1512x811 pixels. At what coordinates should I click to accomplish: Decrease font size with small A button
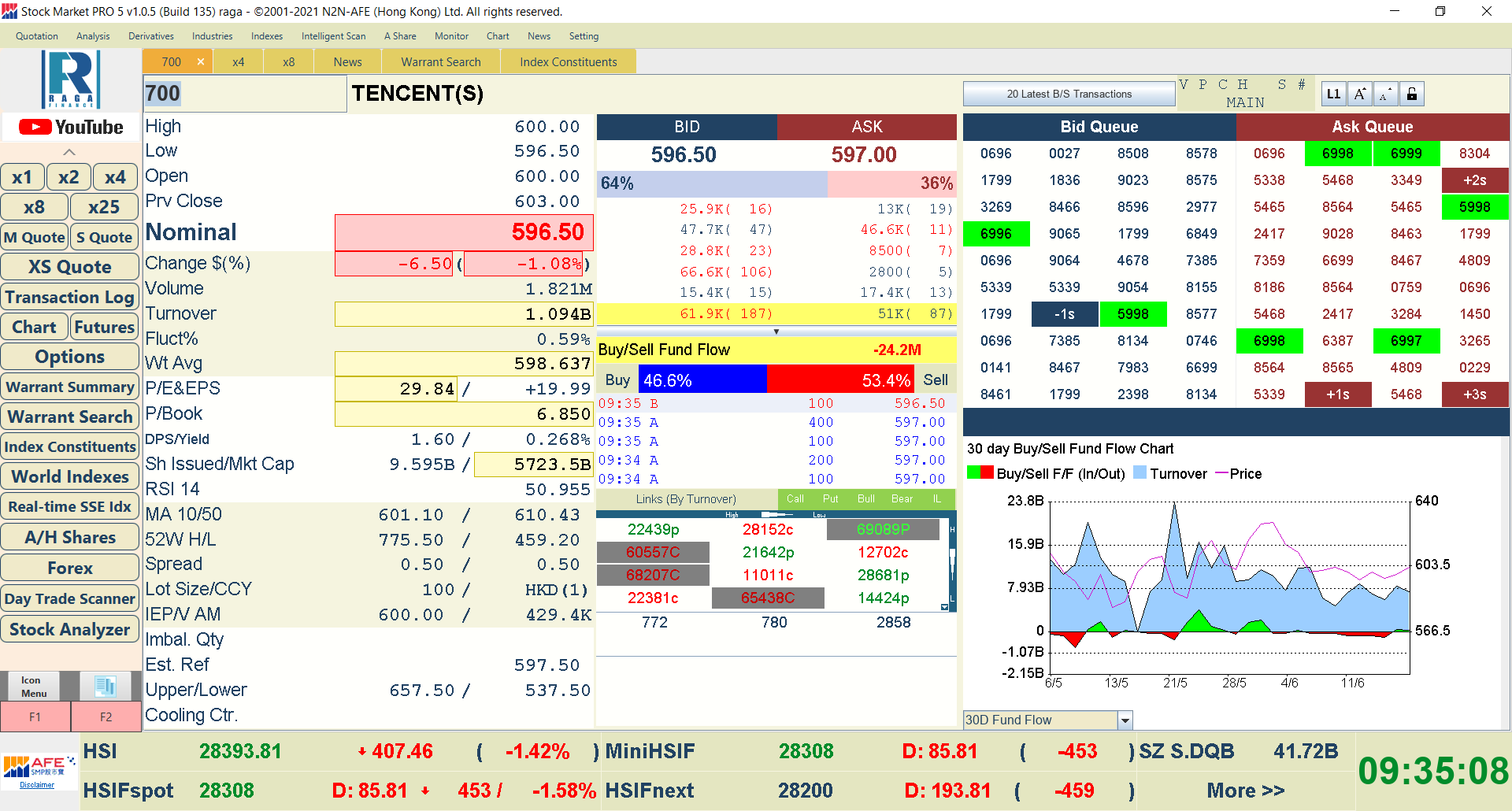[1385, 94]
